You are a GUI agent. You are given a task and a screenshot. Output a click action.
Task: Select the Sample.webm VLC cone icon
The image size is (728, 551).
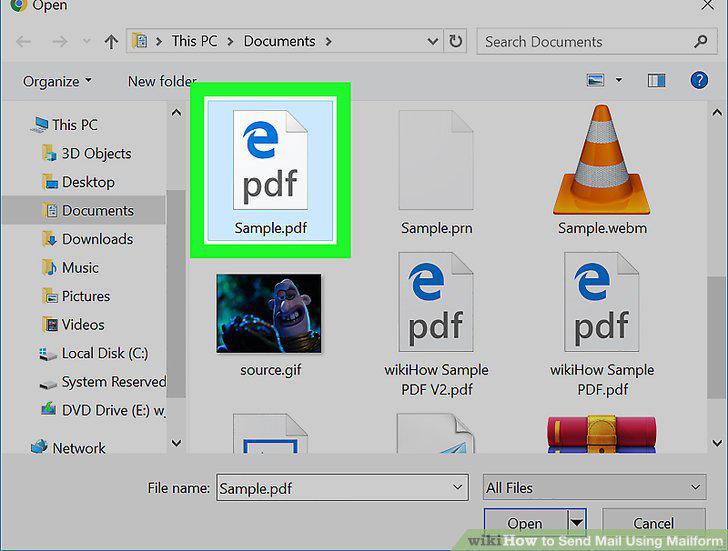(602, 159)
